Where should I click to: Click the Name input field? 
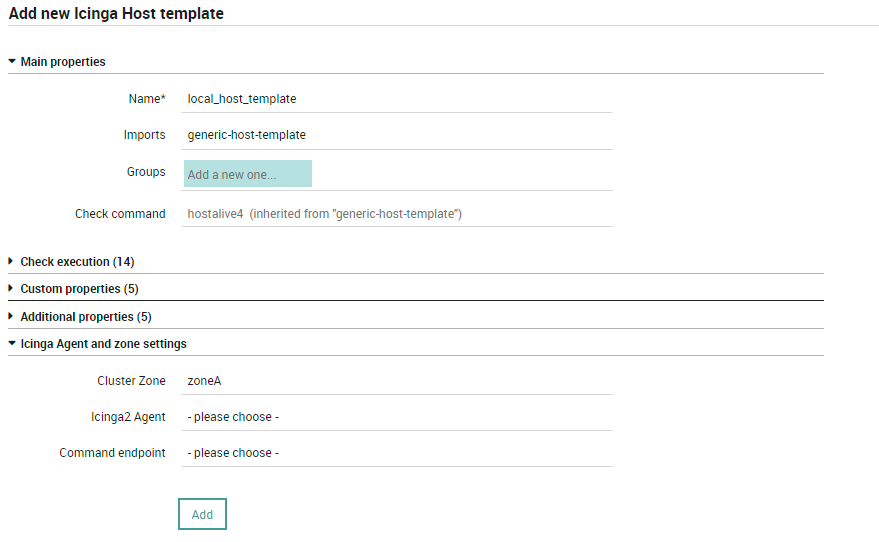397,99
